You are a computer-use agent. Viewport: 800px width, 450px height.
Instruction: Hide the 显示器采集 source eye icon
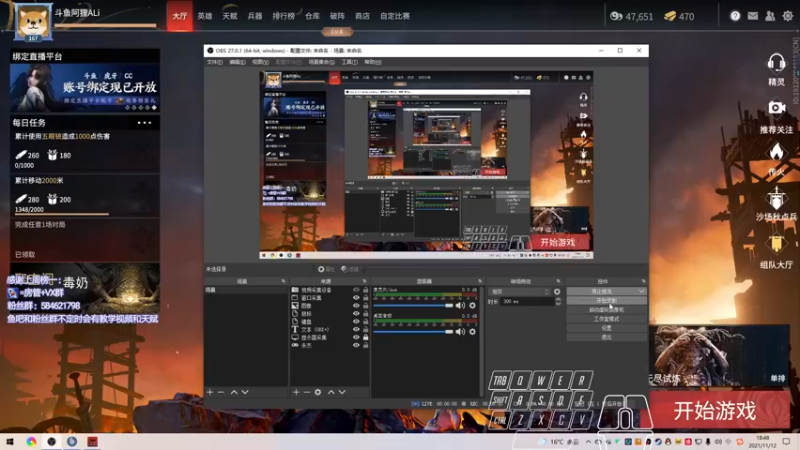(356, 337)
